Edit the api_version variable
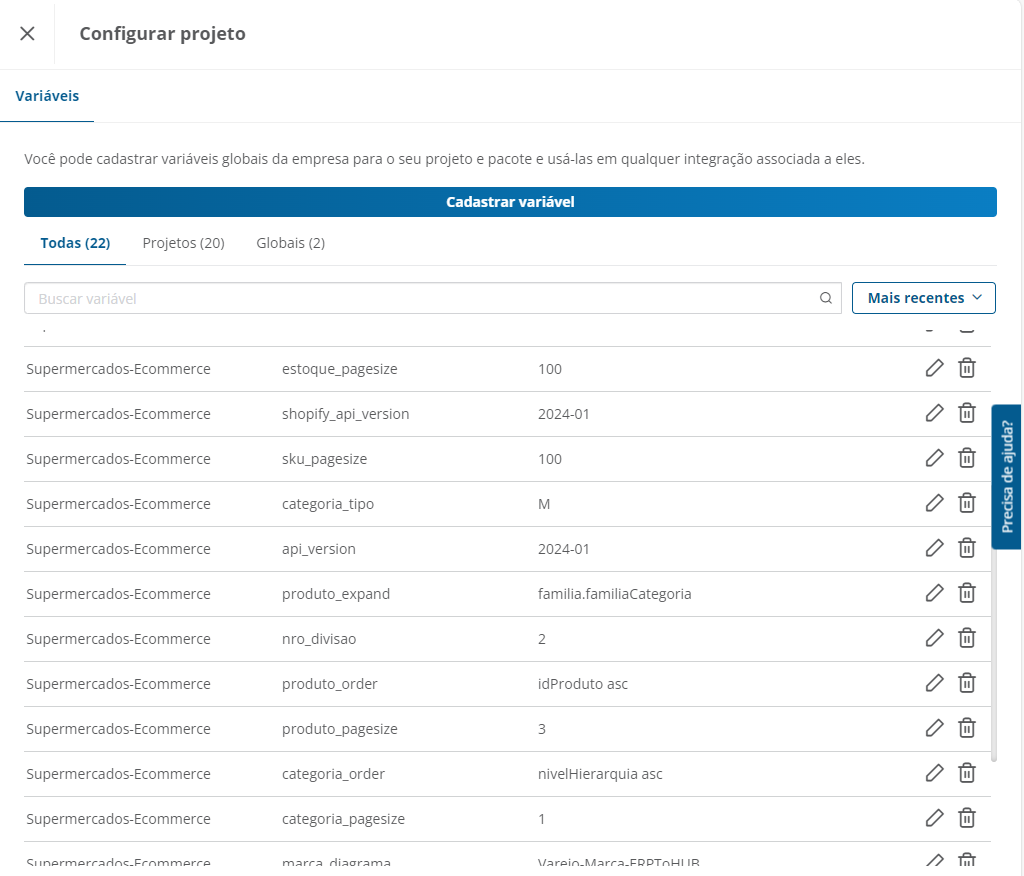This screenshot has width=1024, height=876. tap(934, 548)
